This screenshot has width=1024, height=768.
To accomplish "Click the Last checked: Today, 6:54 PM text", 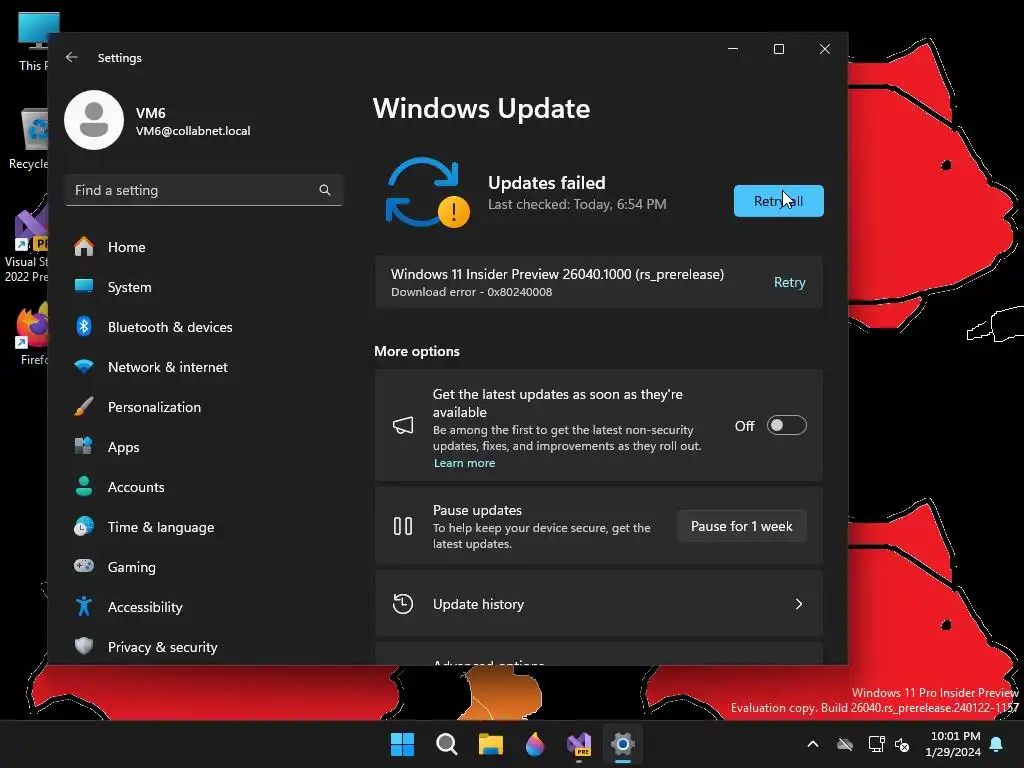I will pos(577,204).
